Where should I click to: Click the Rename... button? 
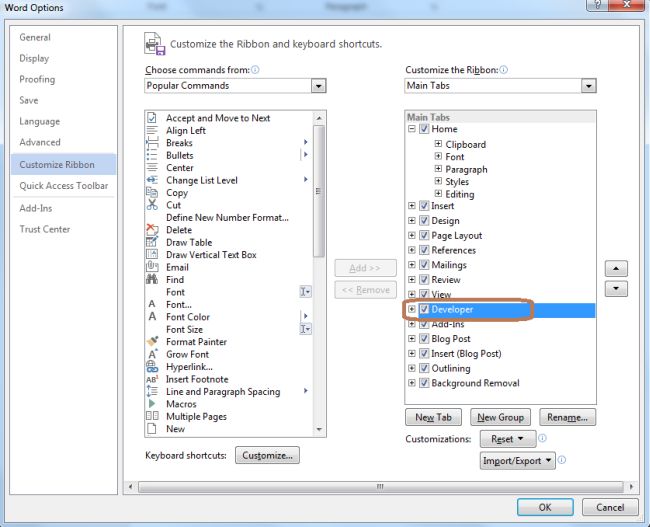567,417
